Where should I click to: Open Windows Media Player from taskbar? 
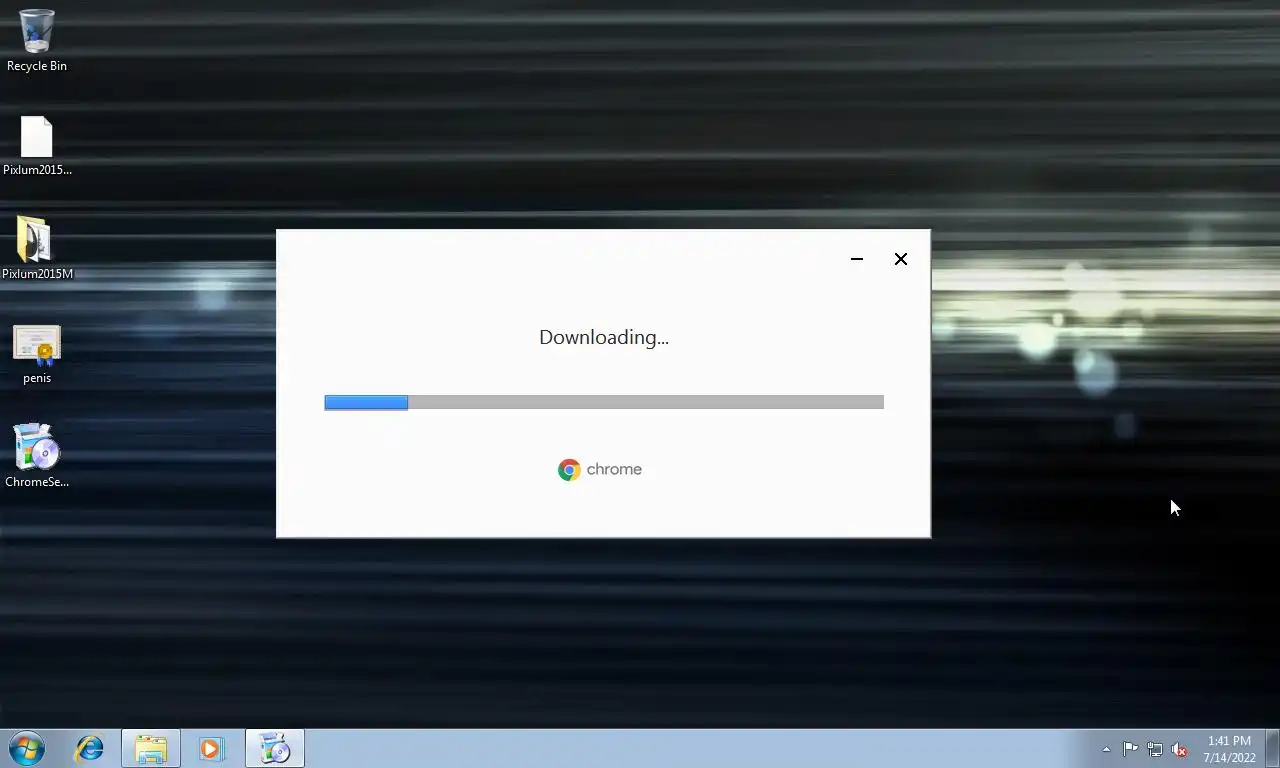[212, 748]
